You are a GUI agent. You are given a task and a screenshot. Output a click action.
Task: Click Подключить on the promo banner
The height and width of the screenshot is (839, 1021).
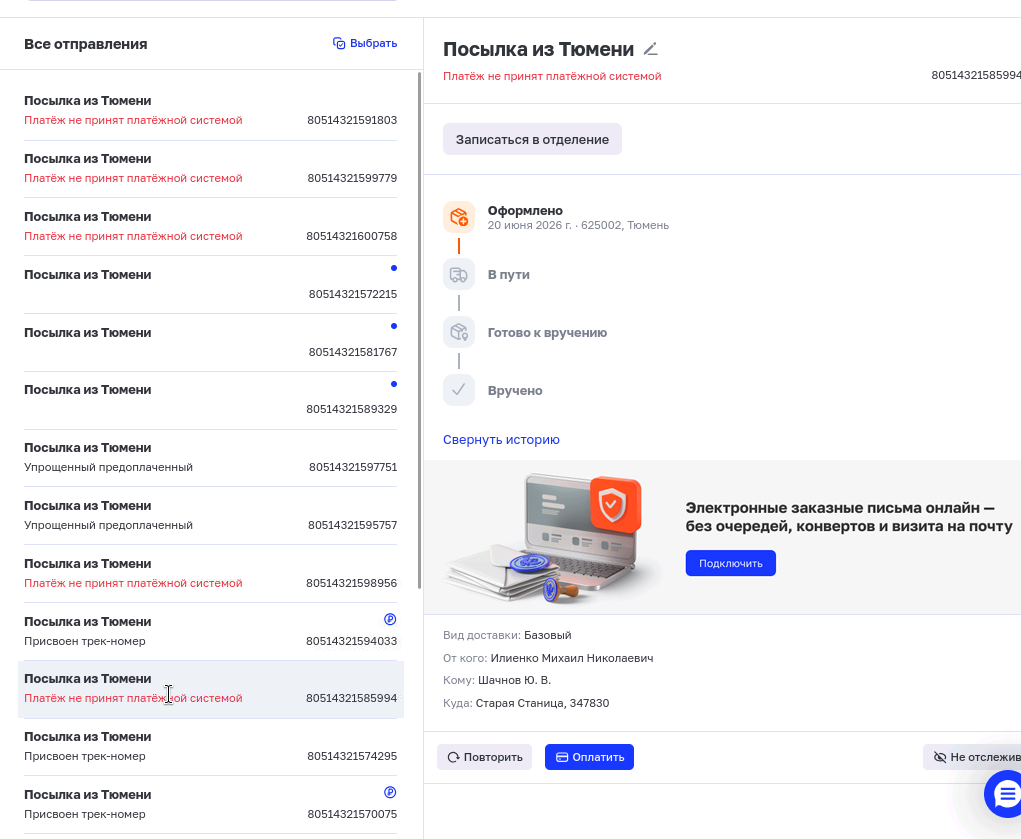coord(731,563)
